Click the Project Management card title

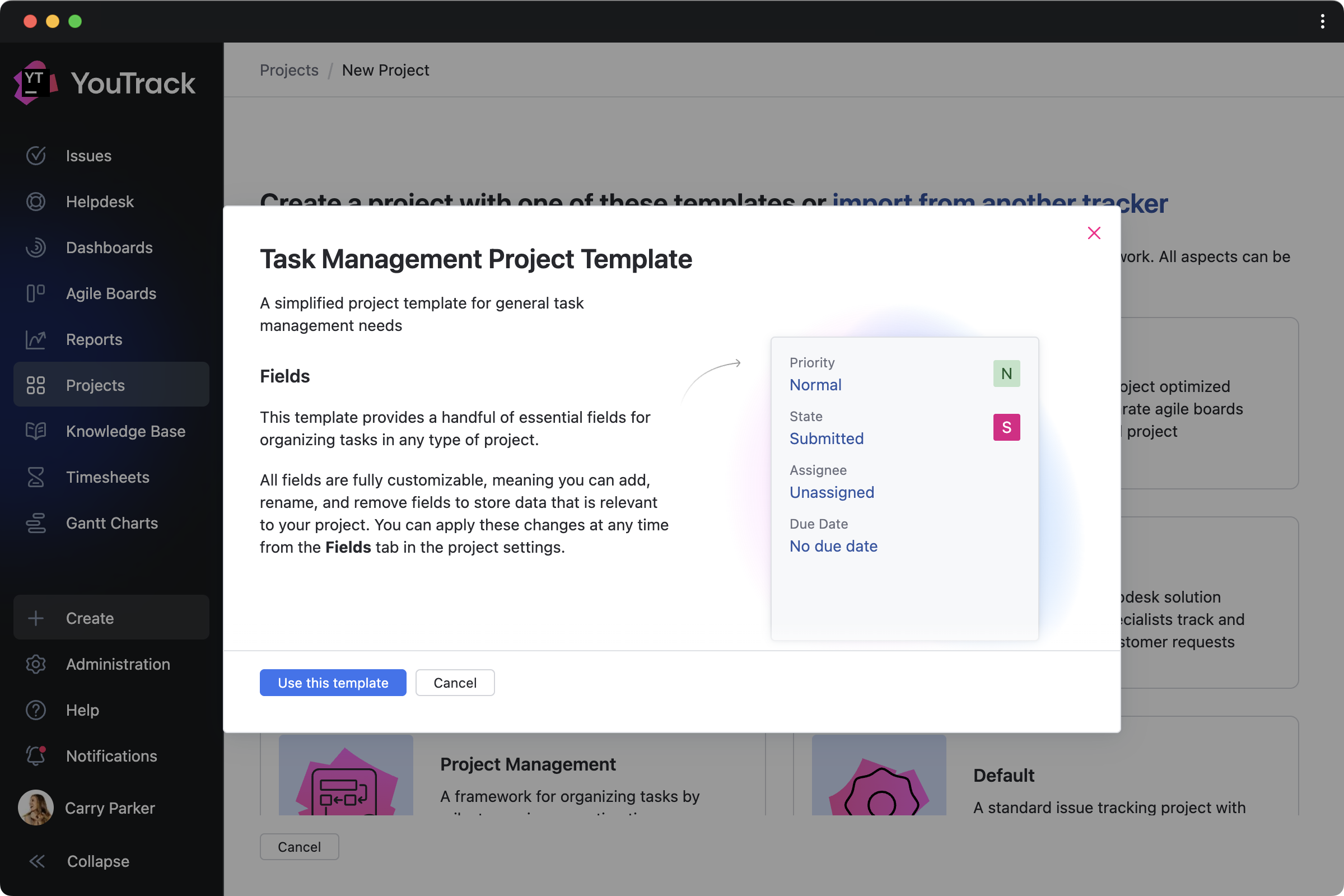click(x=528, y=764)
